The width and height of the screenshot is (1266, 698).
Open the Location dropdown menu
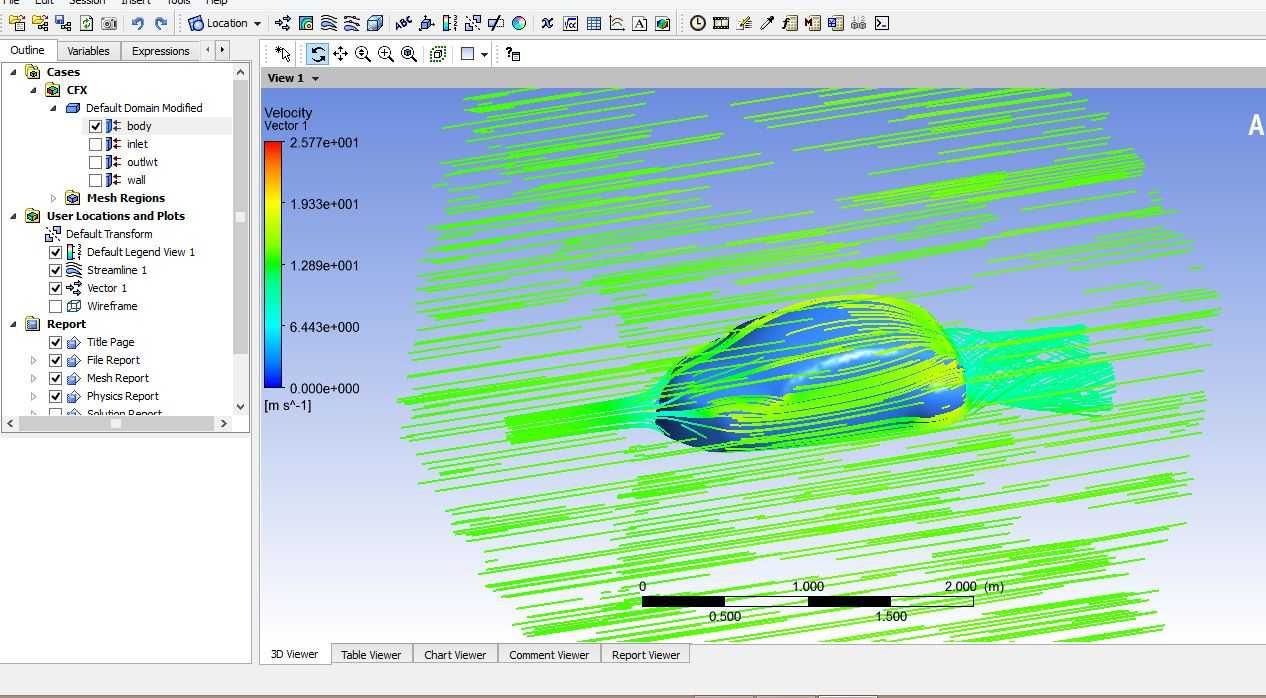pos(226,23)
